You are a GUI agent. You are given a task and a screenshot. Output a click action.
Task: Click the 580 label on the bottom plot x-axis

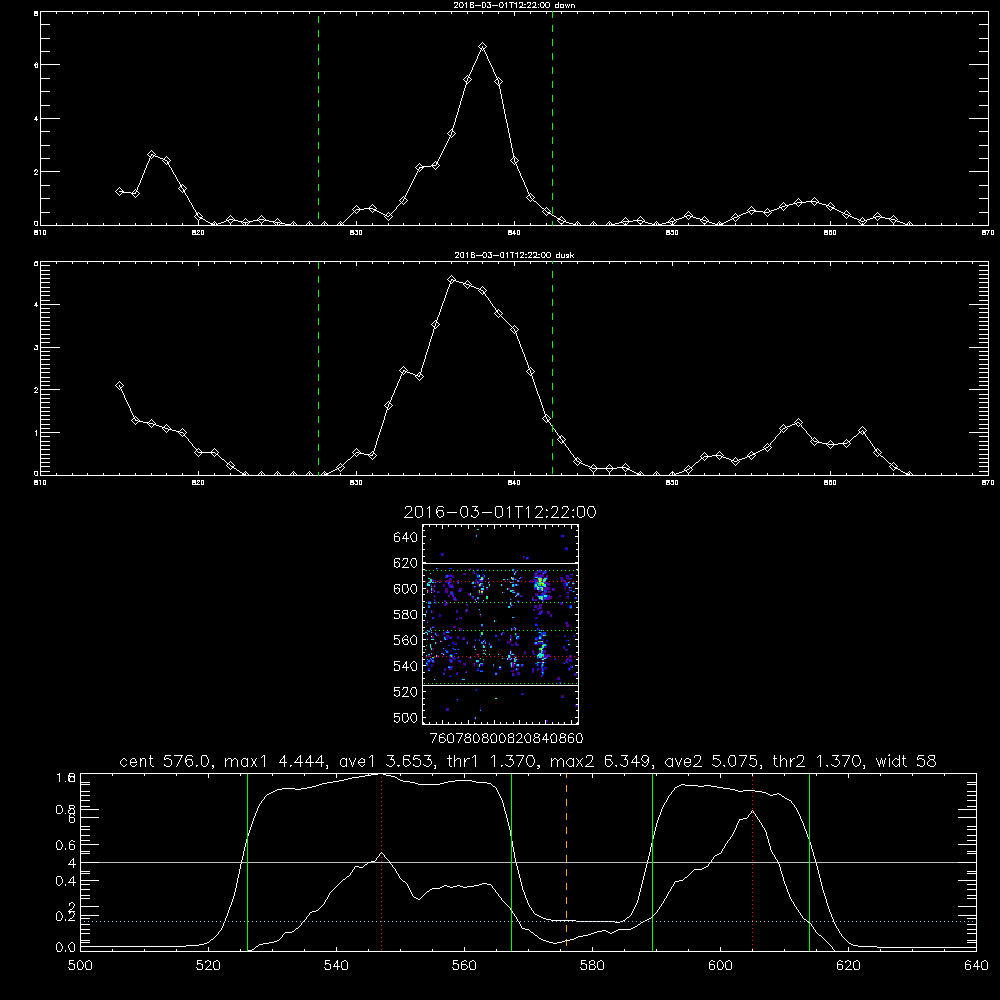coord(592,966)
